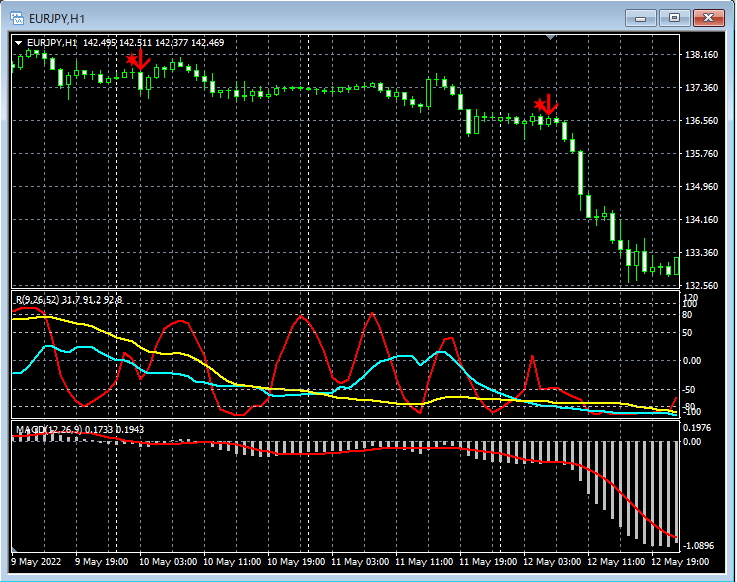This screenshot has height=582, width=737.
Task: Click the R(9,26,52) indicator label
Action: point(37,299)
